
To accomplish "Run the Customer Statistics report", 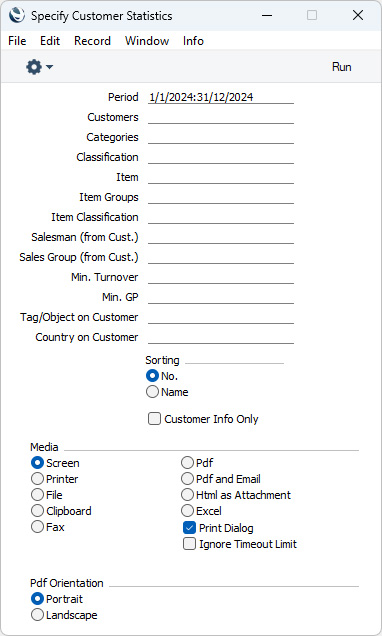I will [x=341, y=67].
